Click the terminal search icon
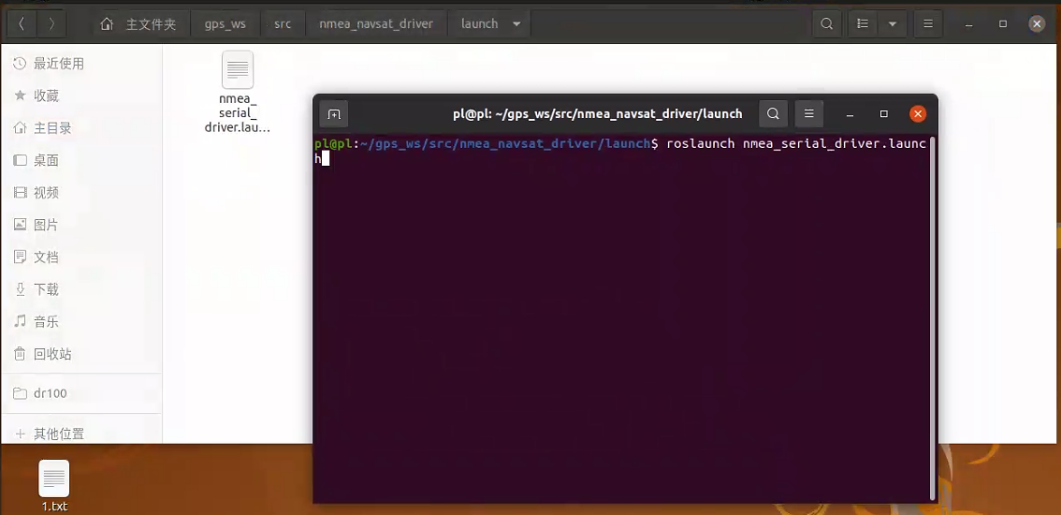Image resolution: width=1061 pixels, height=515 pixels. pyautogui.click(x=773, y=114)
